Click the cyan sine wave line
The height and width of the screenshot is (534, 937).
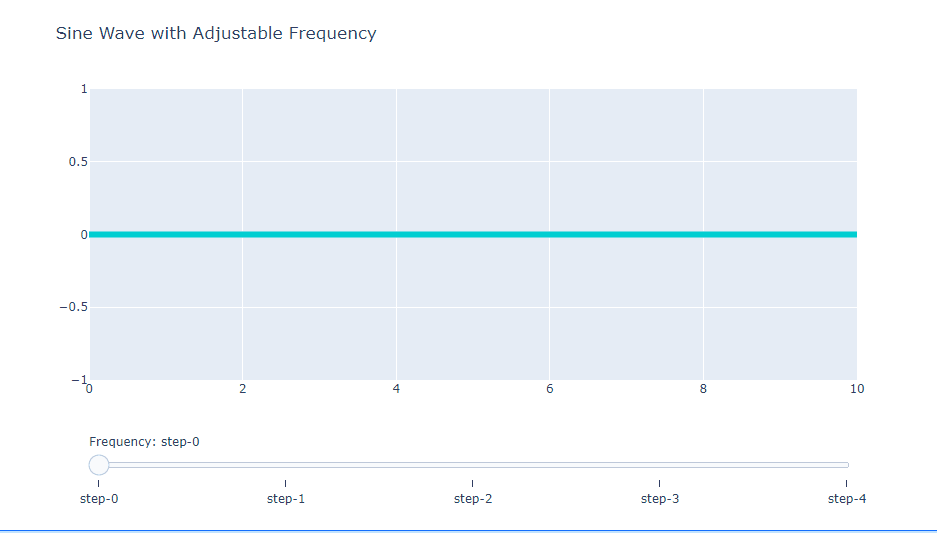pos(472,234)
